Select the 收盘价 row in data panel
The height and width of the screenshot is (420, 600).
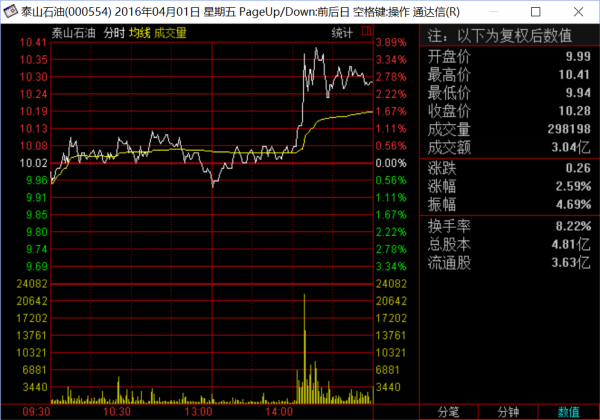tap(510, 111)
